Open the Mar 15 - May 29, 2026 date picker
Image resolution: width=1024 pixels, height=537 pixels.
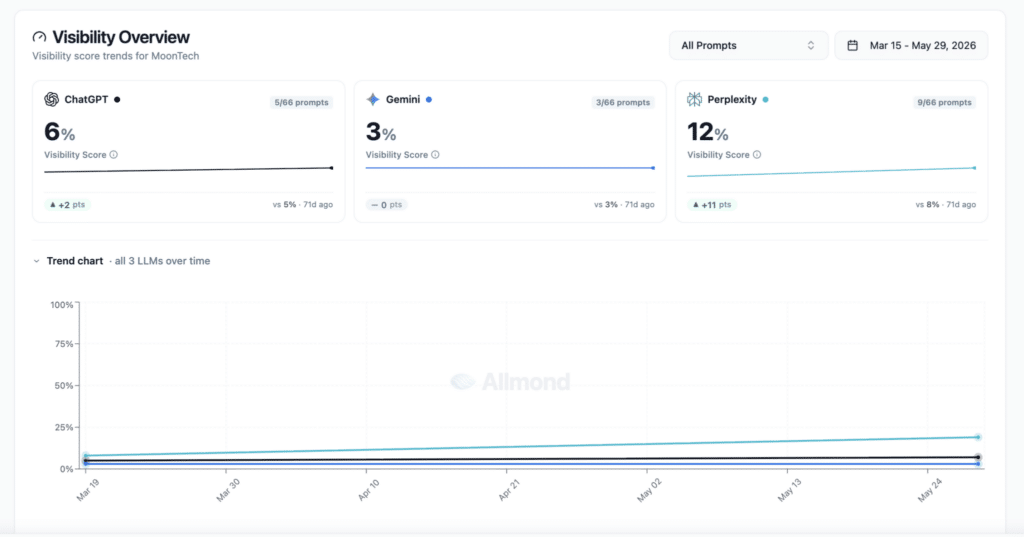[x=911, y=45]
